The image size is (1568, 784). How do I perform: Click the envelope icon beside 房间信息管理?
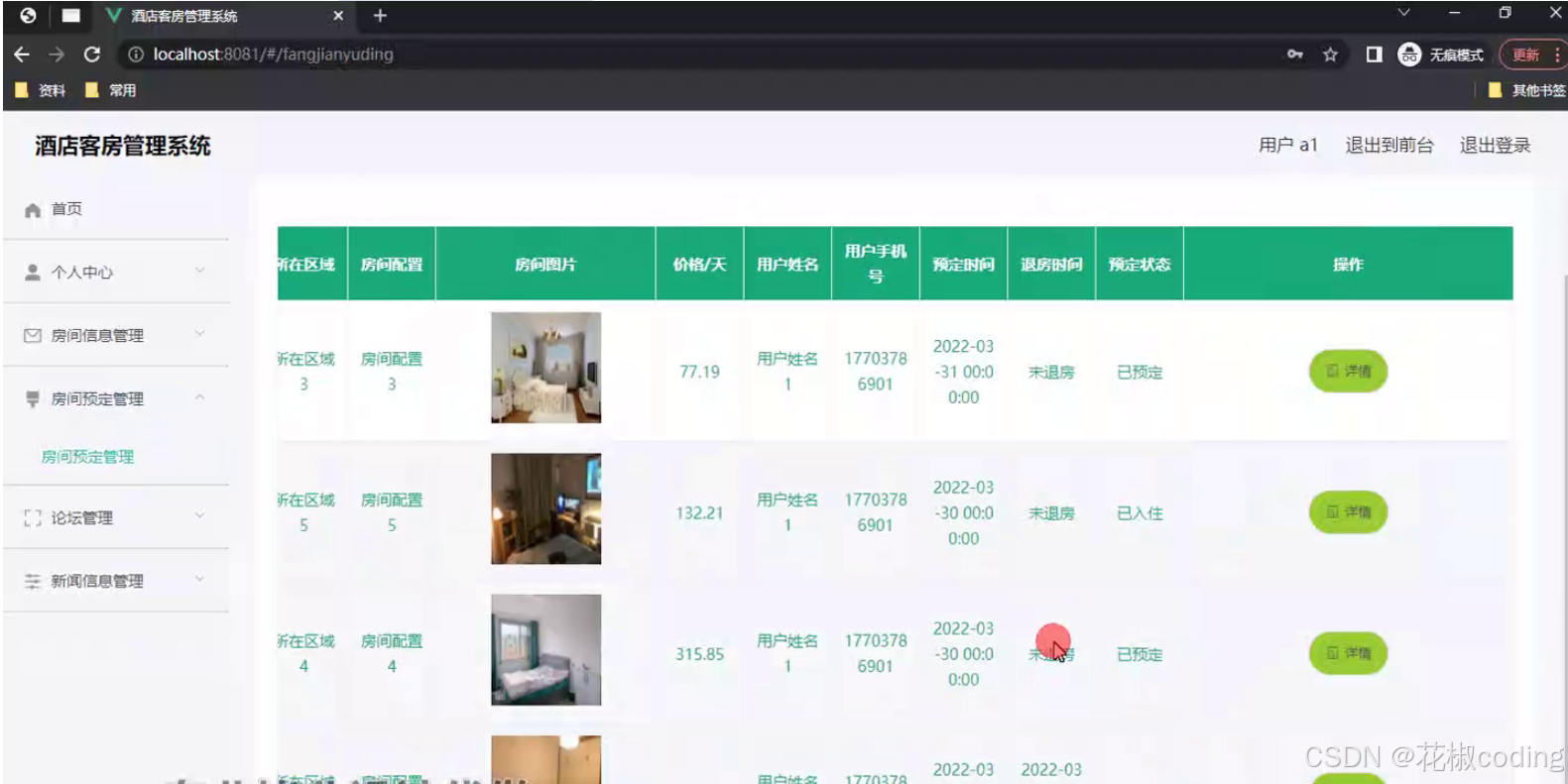tap(33, 335)
